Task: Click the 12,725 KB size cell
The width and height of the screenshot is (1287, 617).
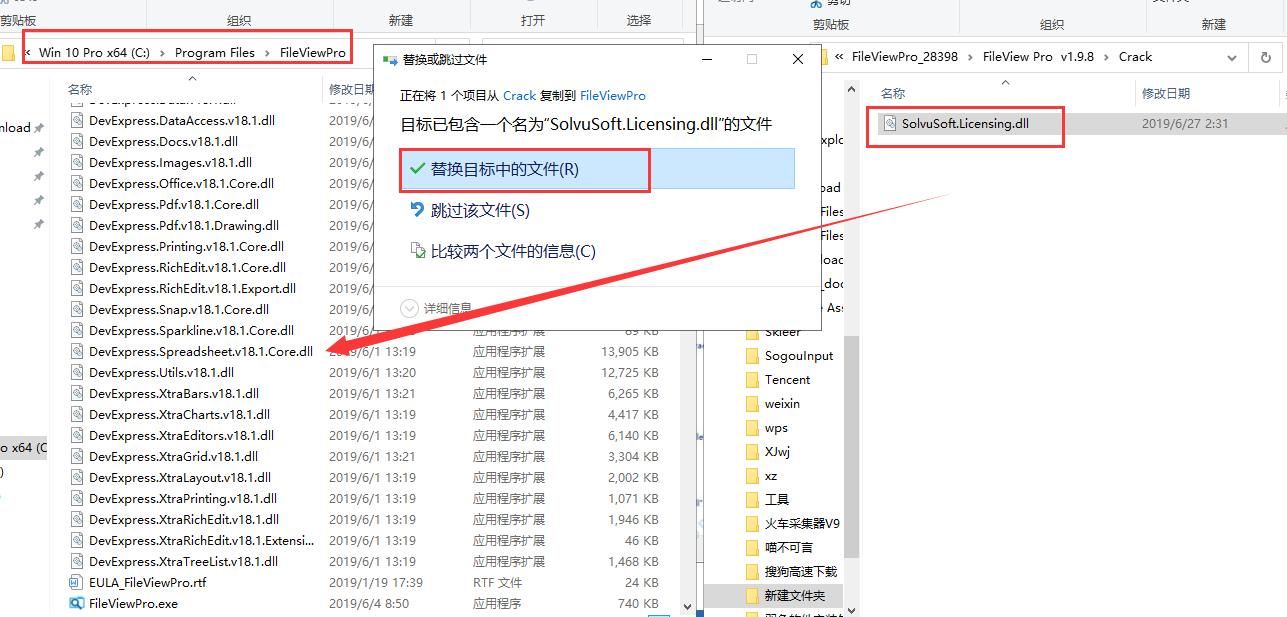Action: [x=629, y=372]
